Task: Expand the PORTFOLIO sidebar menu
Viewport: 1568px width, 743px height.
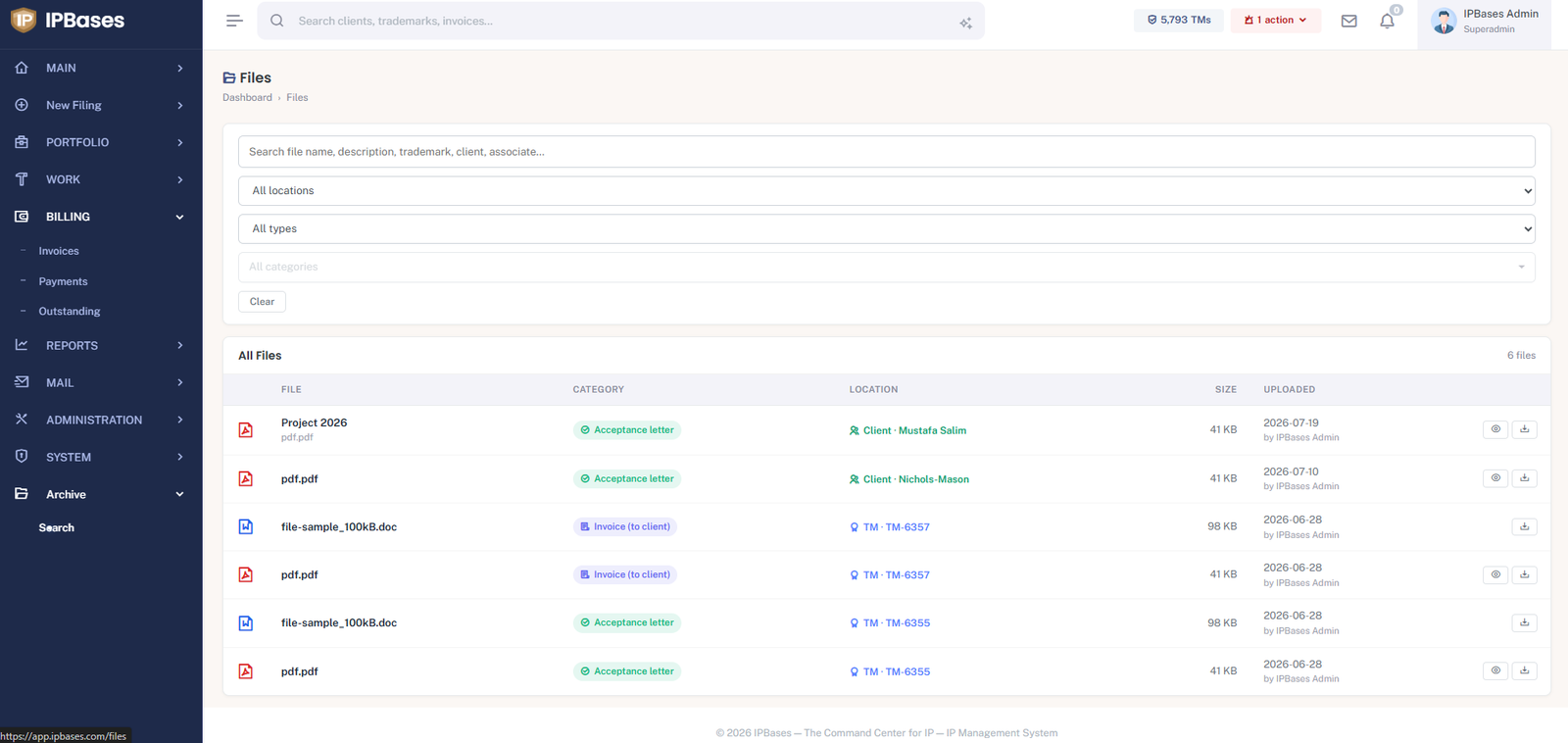Action: click(101, 142)
